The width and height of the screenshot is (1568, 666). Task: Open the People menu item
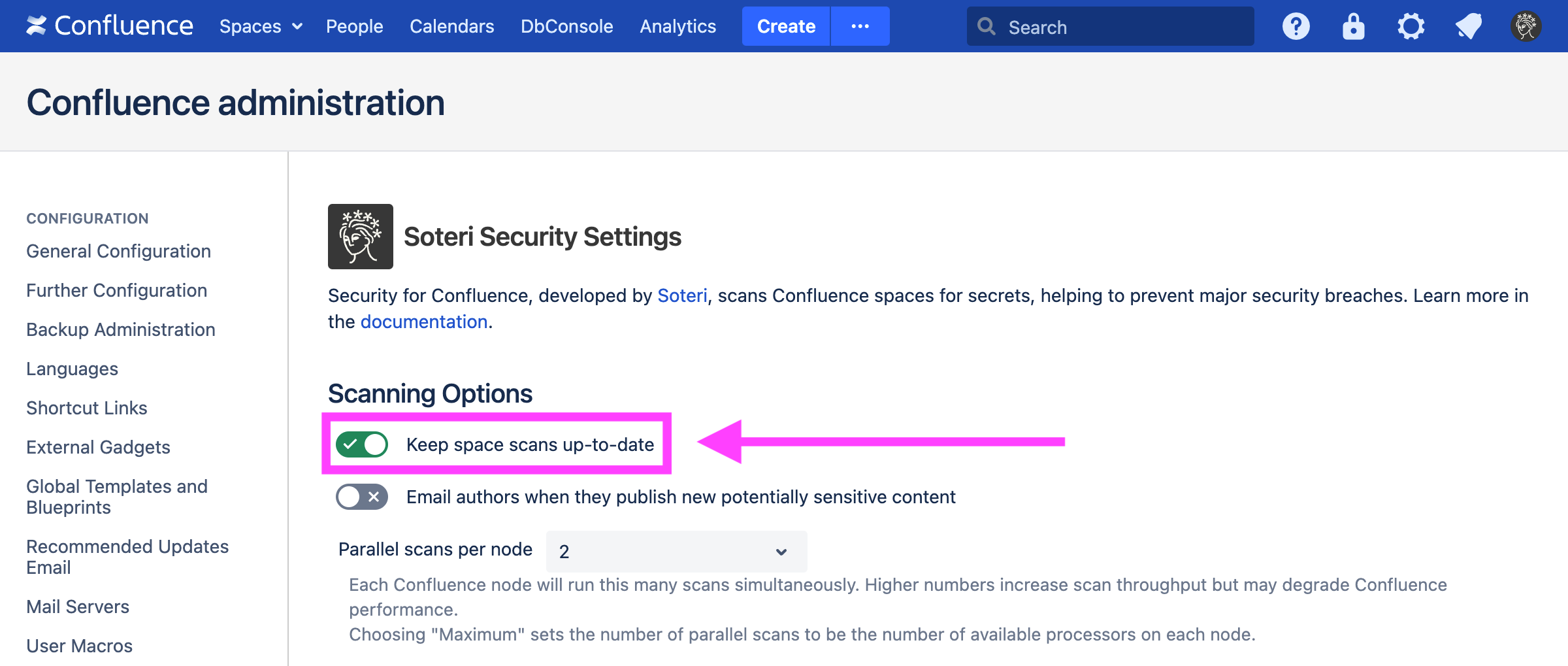354,25
